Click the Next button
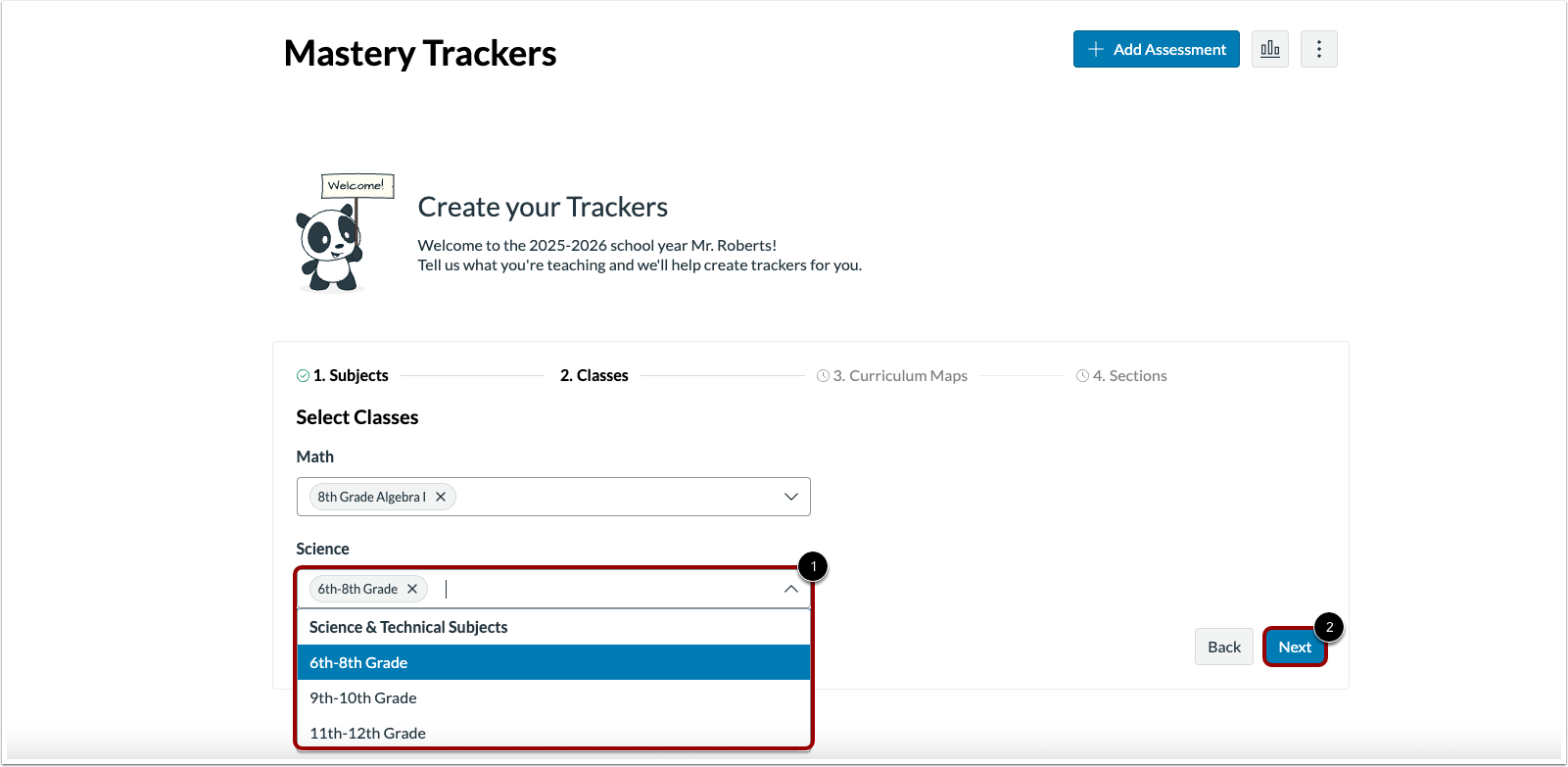Viewport: 1568px width, 767px height. (x=1295, y=647)
